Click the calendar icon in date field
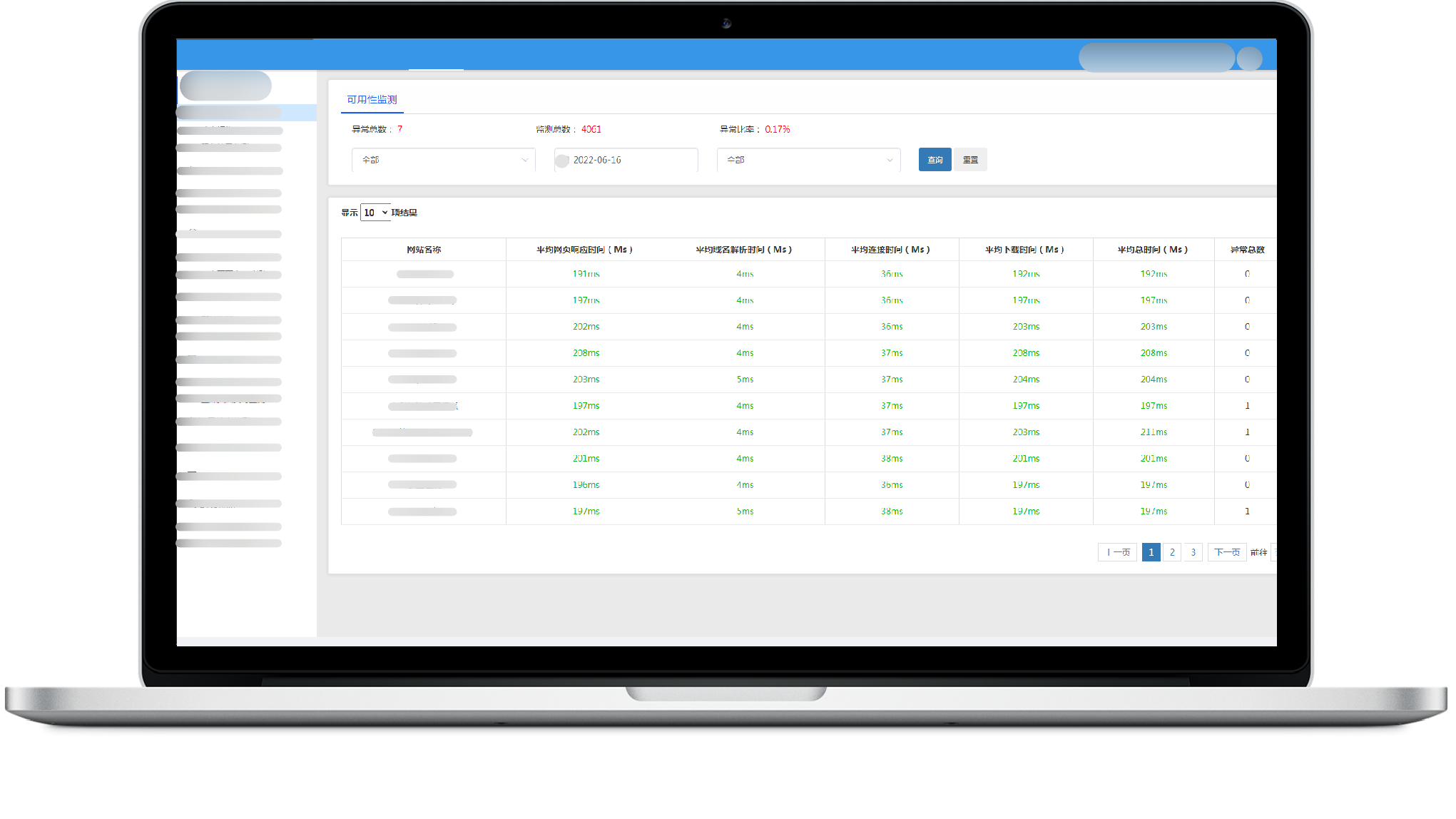 [x=562, y=161]
